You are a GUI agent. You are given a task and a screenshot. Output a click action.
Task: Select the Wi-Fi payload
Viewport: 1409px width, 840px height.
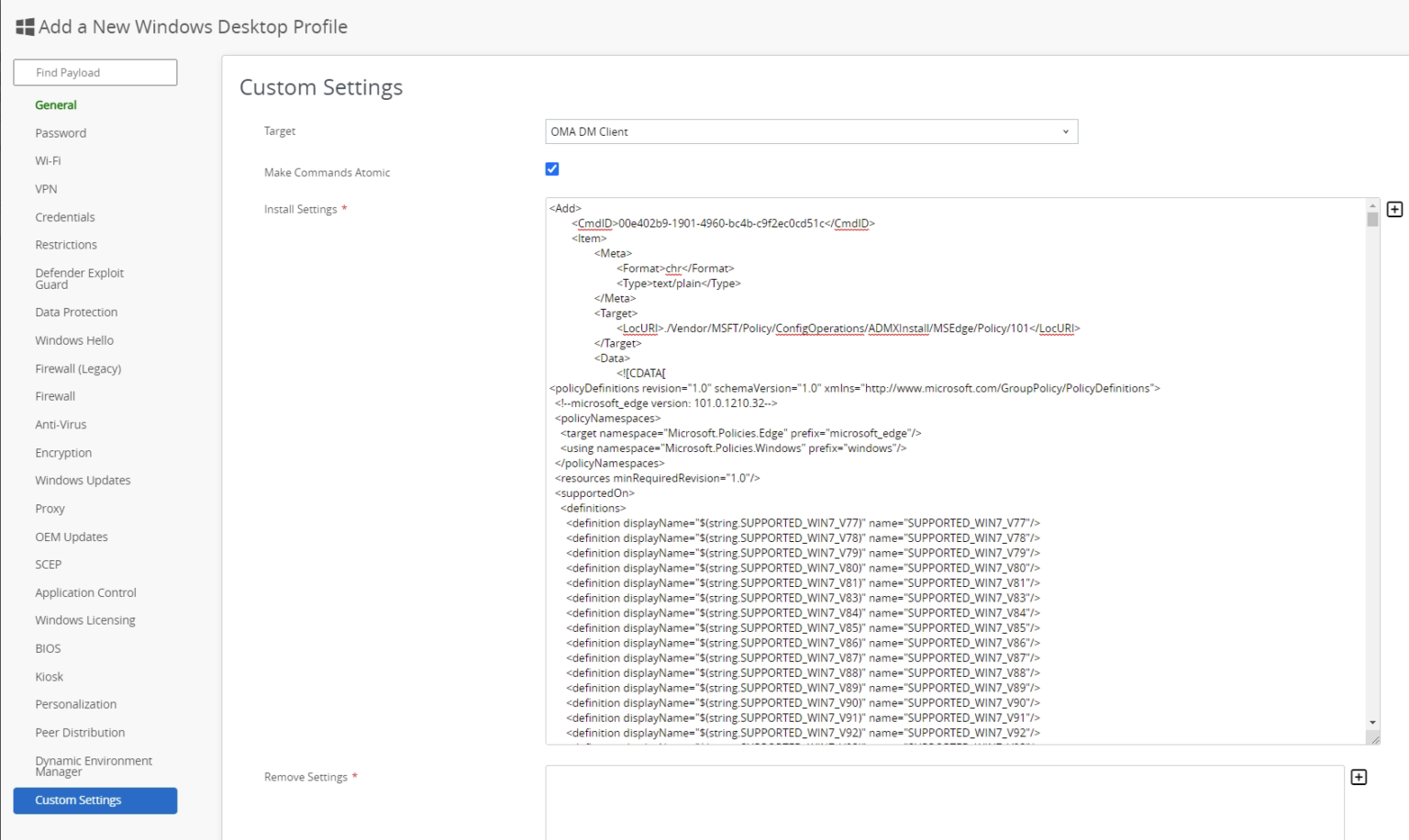[47, 160]
